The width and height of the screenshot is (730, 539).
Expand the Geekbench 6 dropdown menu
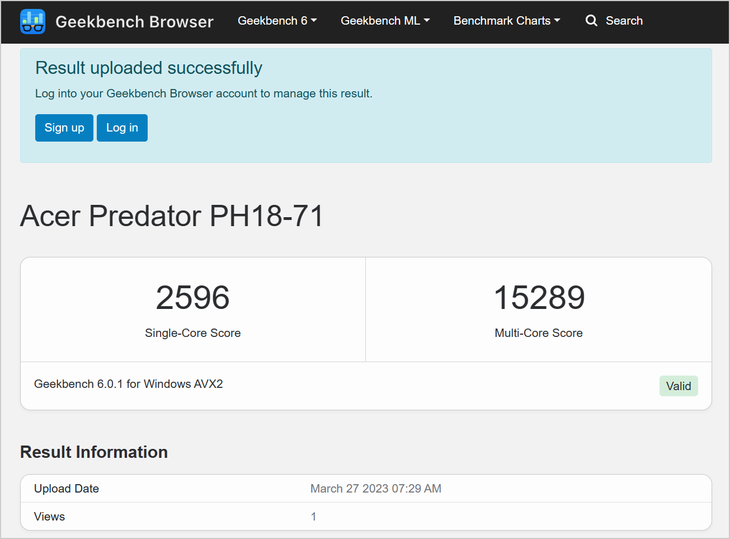coord(277,20)
